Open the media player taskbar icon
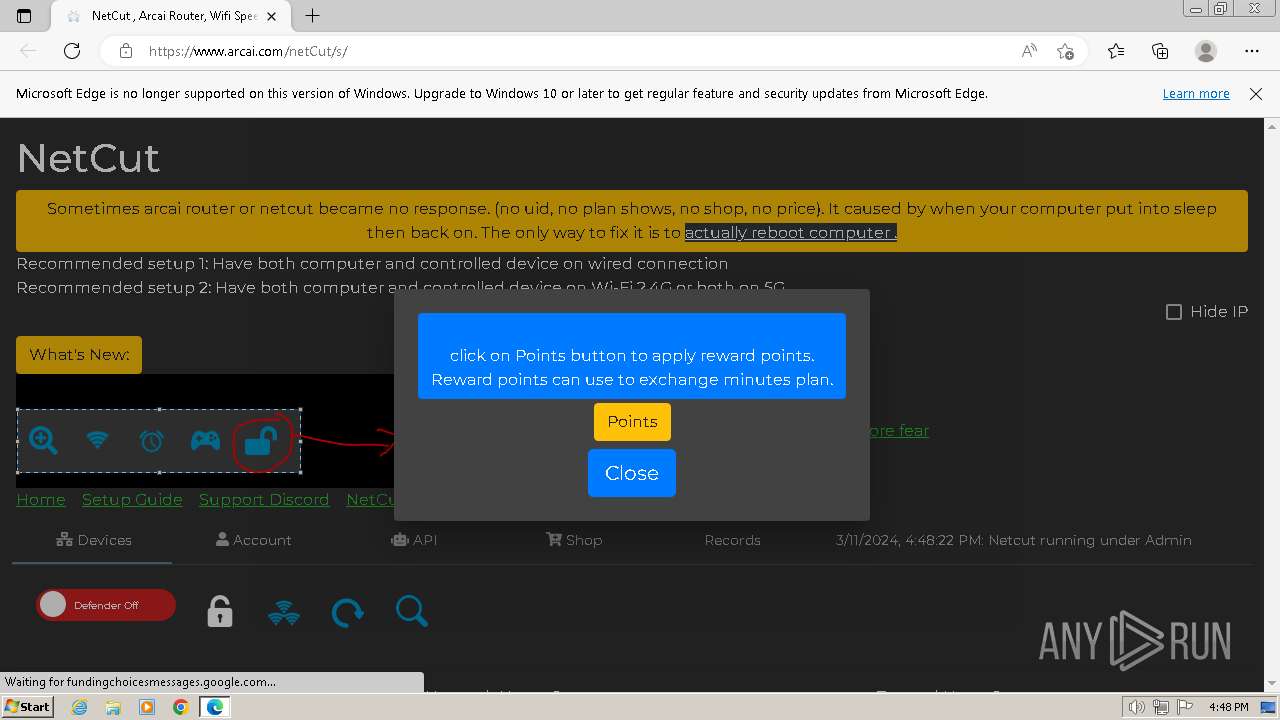 click(147, 707)
